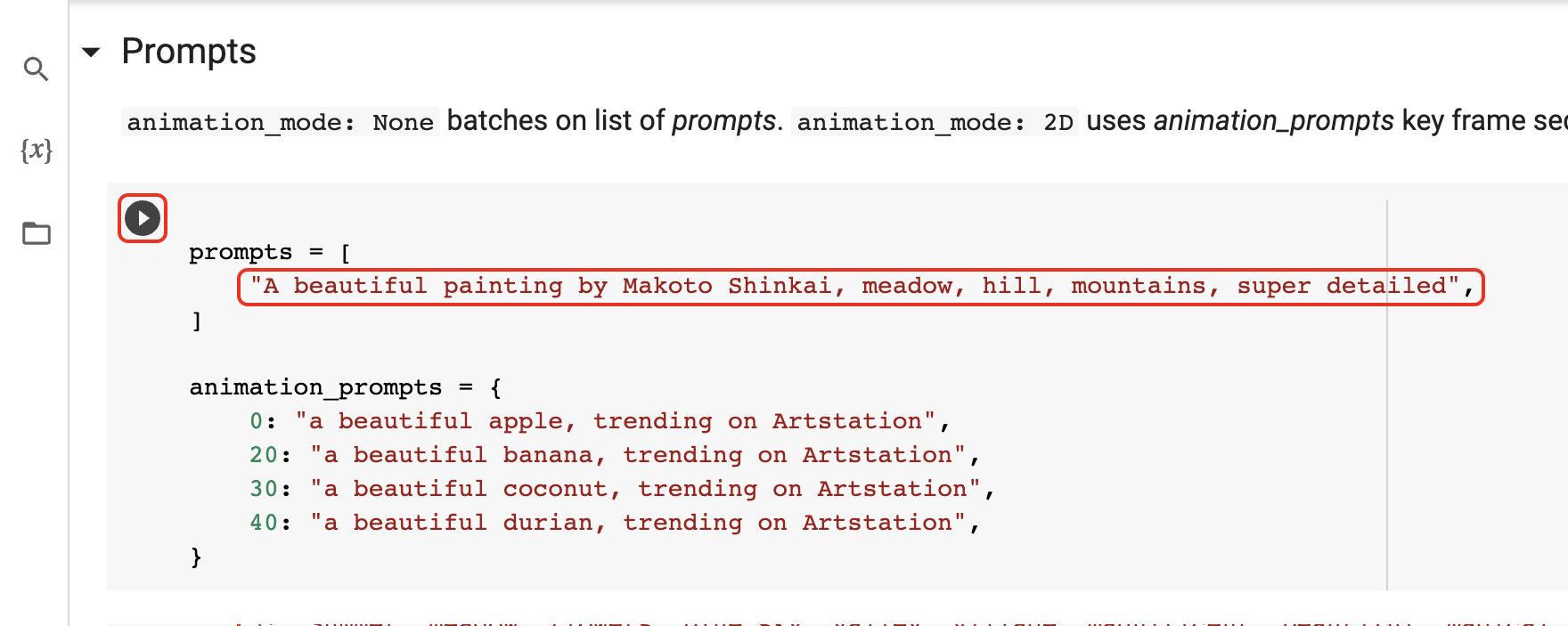This screenshot has height=626, width=1568.
Task: Open the Files folder panel
Action: coord(37,233)
